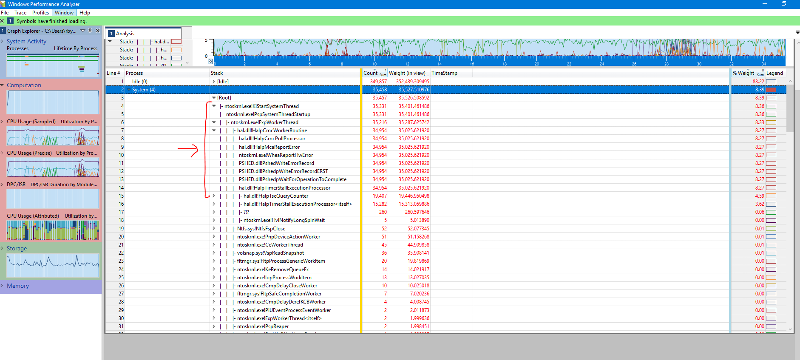Collapse the top Stack series legend entry
The height and width of the screenshot is (360, 800).
point(109,41)
